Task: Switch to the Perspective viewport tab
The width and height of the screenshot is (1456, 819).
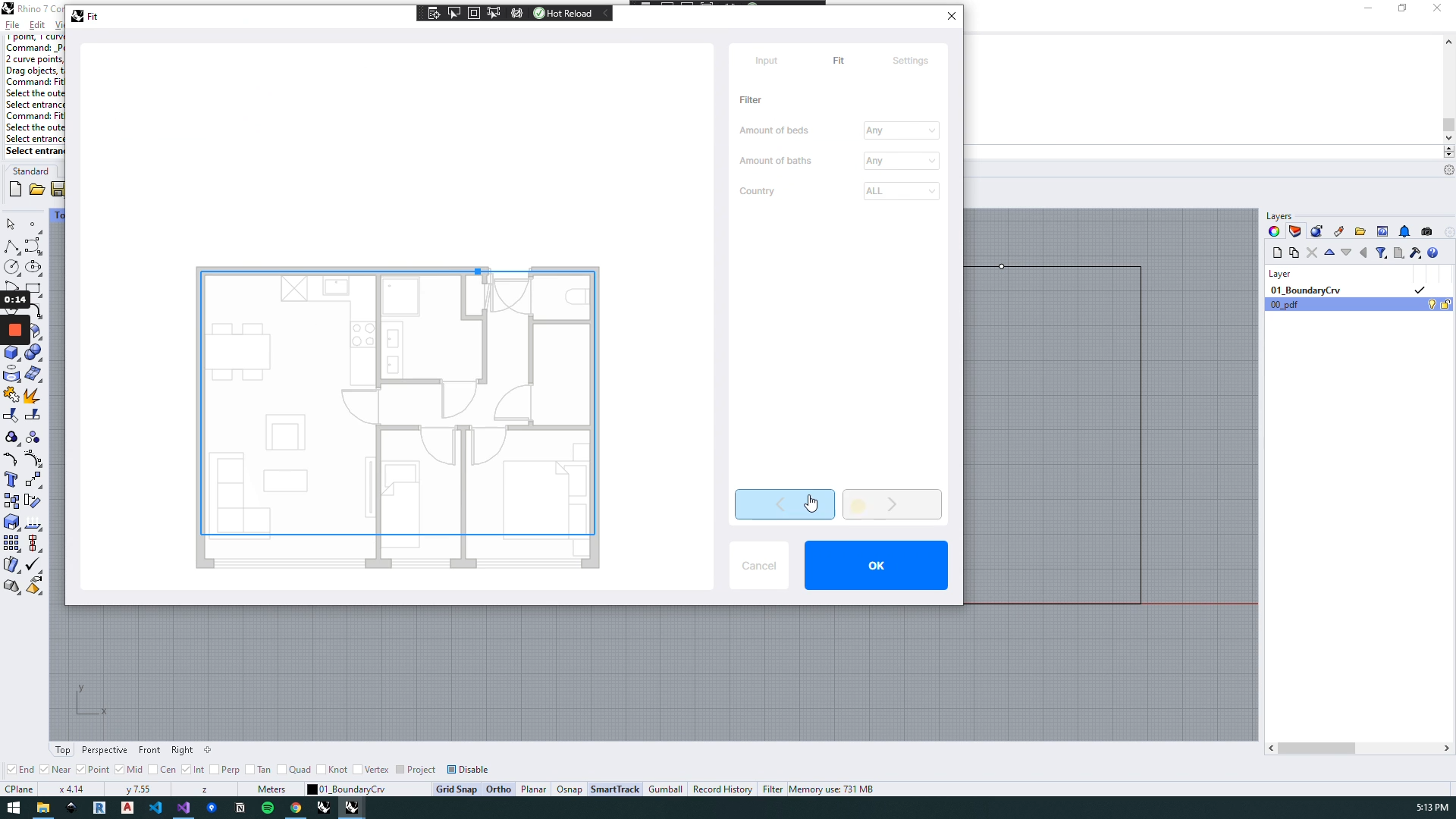Action: pos(104,750)
